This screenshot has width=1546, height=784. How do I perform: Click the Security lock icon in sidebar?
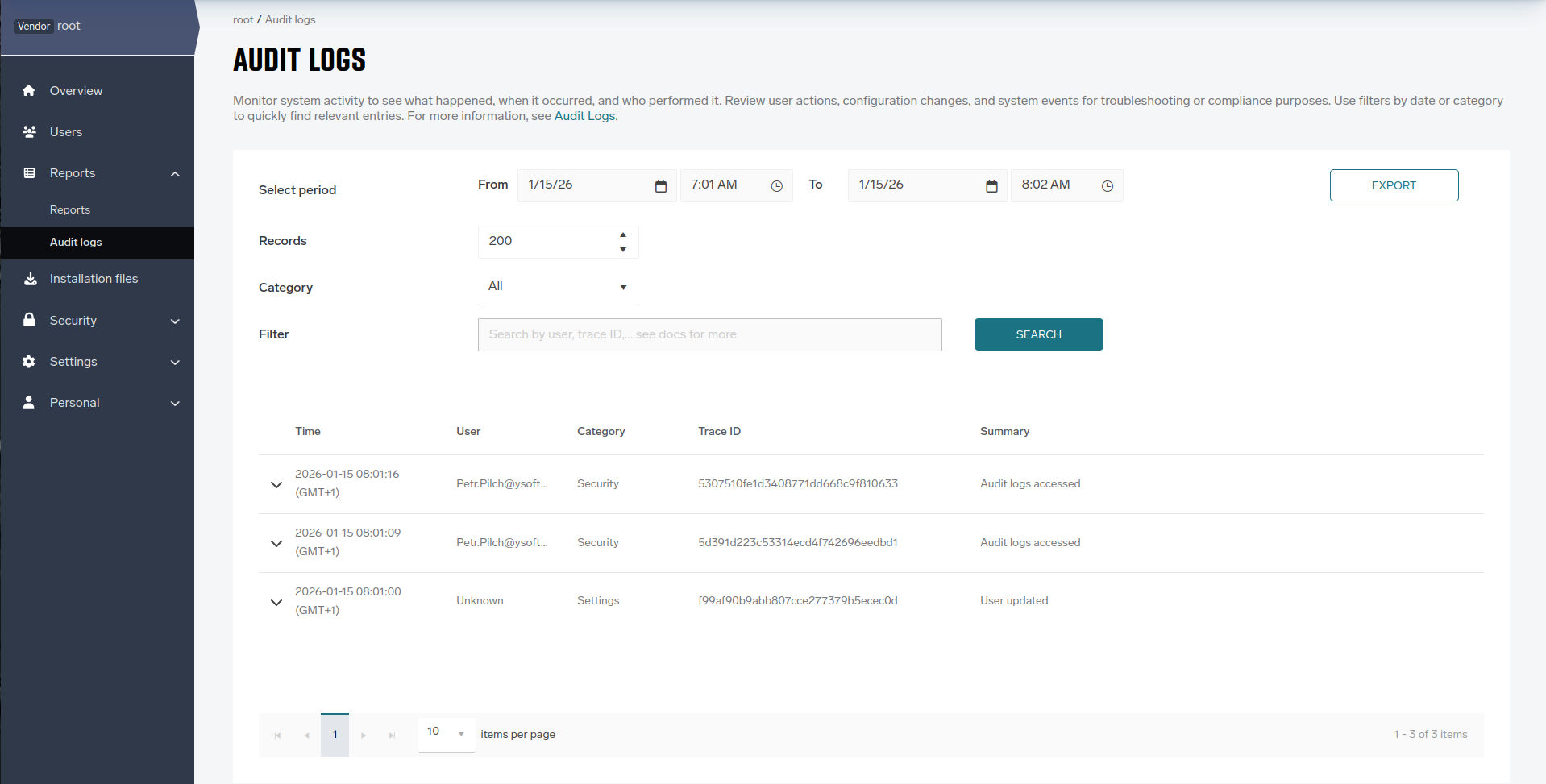(29, 320)
